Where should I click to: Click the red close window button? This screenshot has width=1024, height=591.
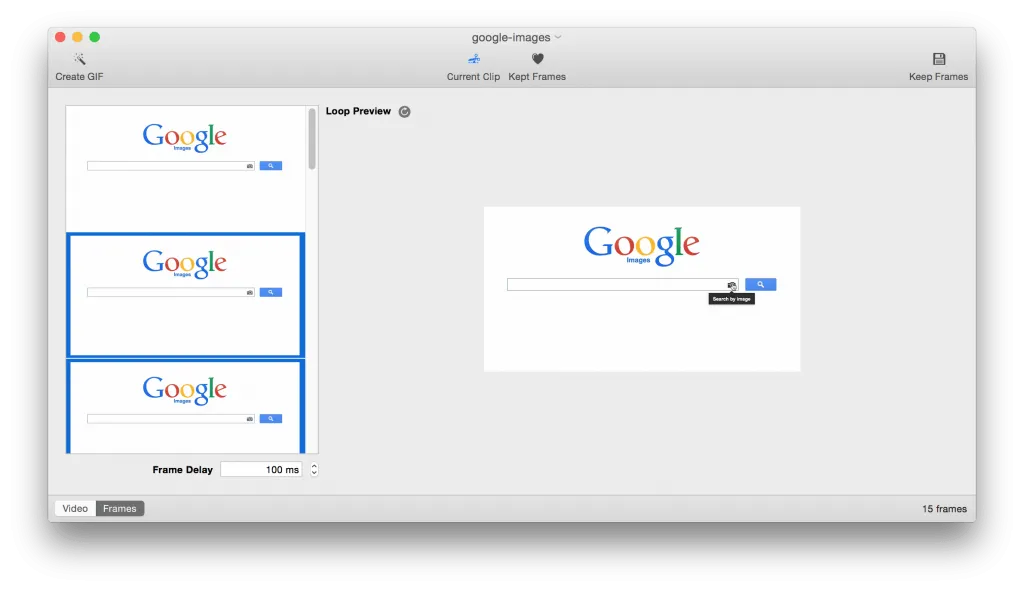point(60,37)
